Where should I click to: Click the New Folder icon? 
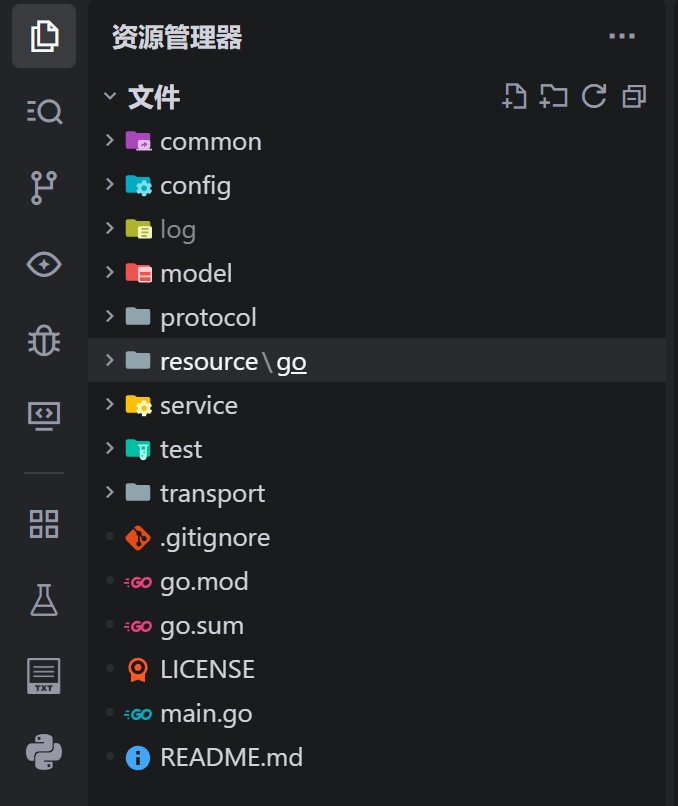[x=554, y=96]
